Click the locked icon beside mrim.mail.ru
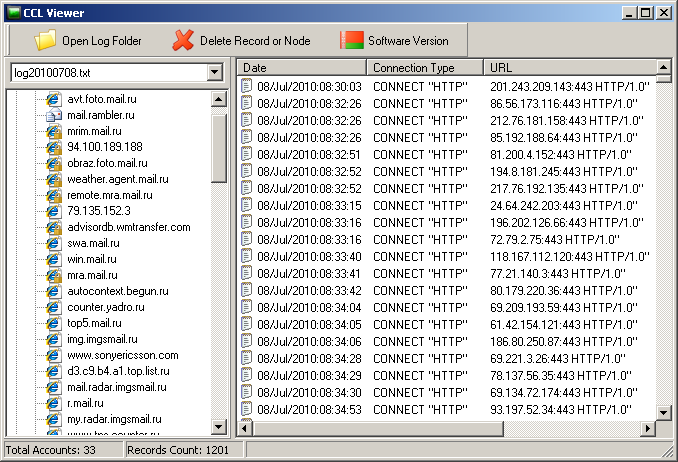678x462 pixels. [54, 131]
